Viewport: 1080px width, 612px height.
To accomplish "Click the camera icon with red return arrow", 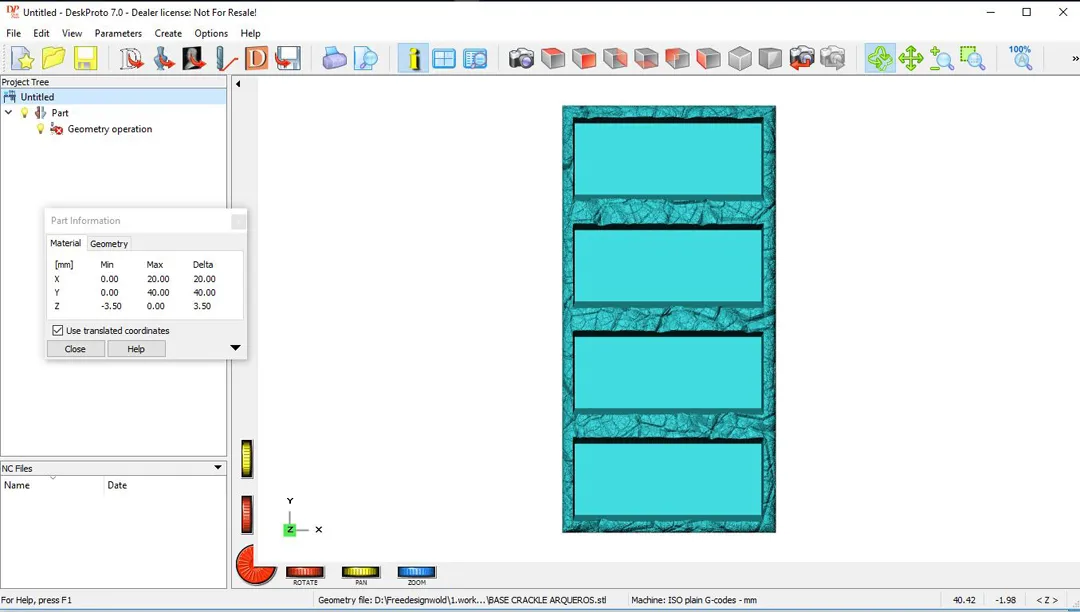I will pos(802,59).
